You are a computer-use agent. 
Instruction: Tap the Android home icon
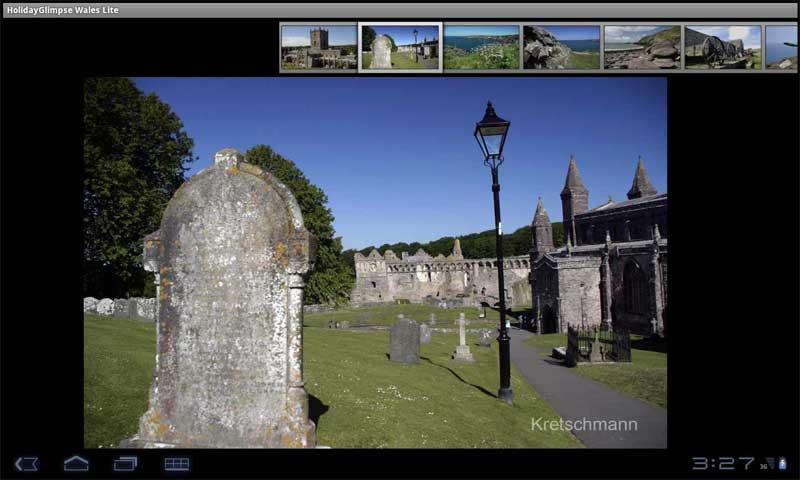click(x=76, y=463)
